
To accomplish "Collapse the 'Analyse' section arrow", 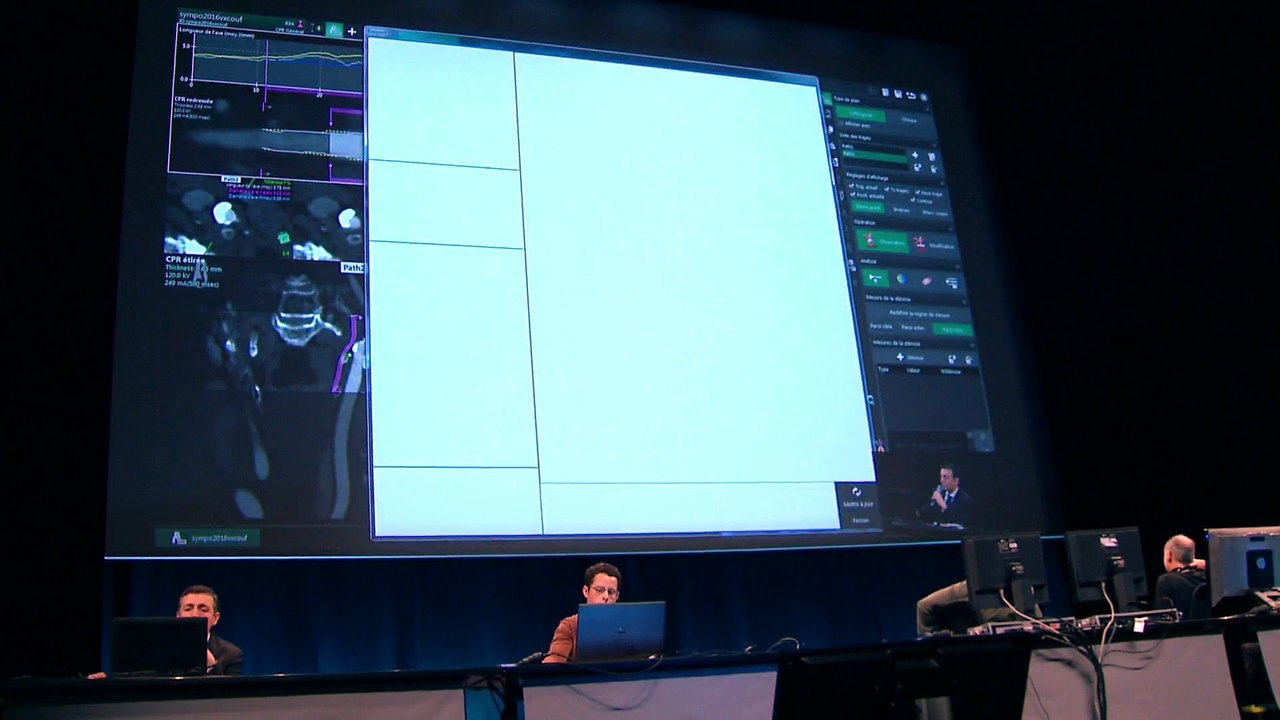I will coord(957,267).
